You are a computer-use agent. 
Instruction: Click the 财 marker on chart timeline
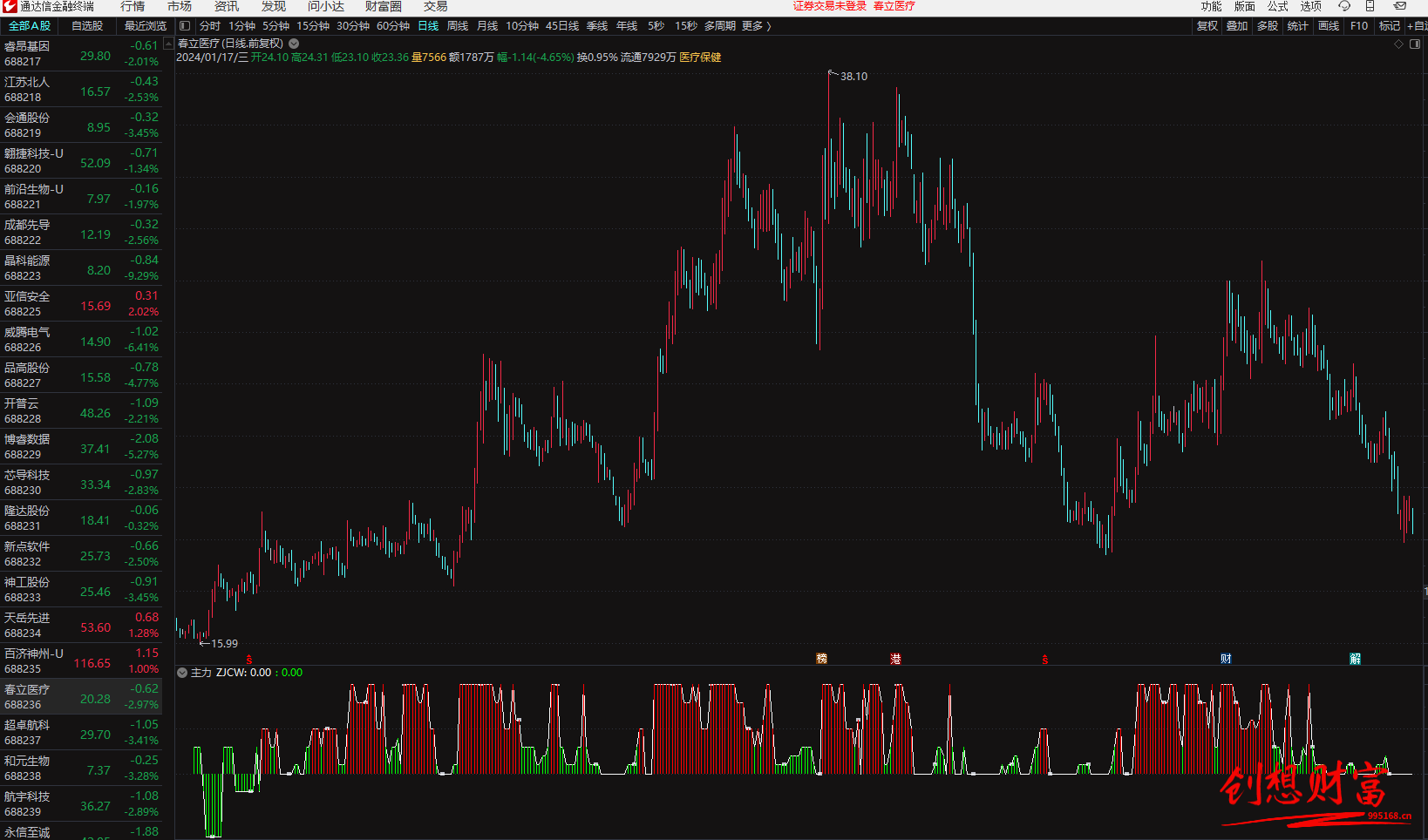click(1226, 659)
